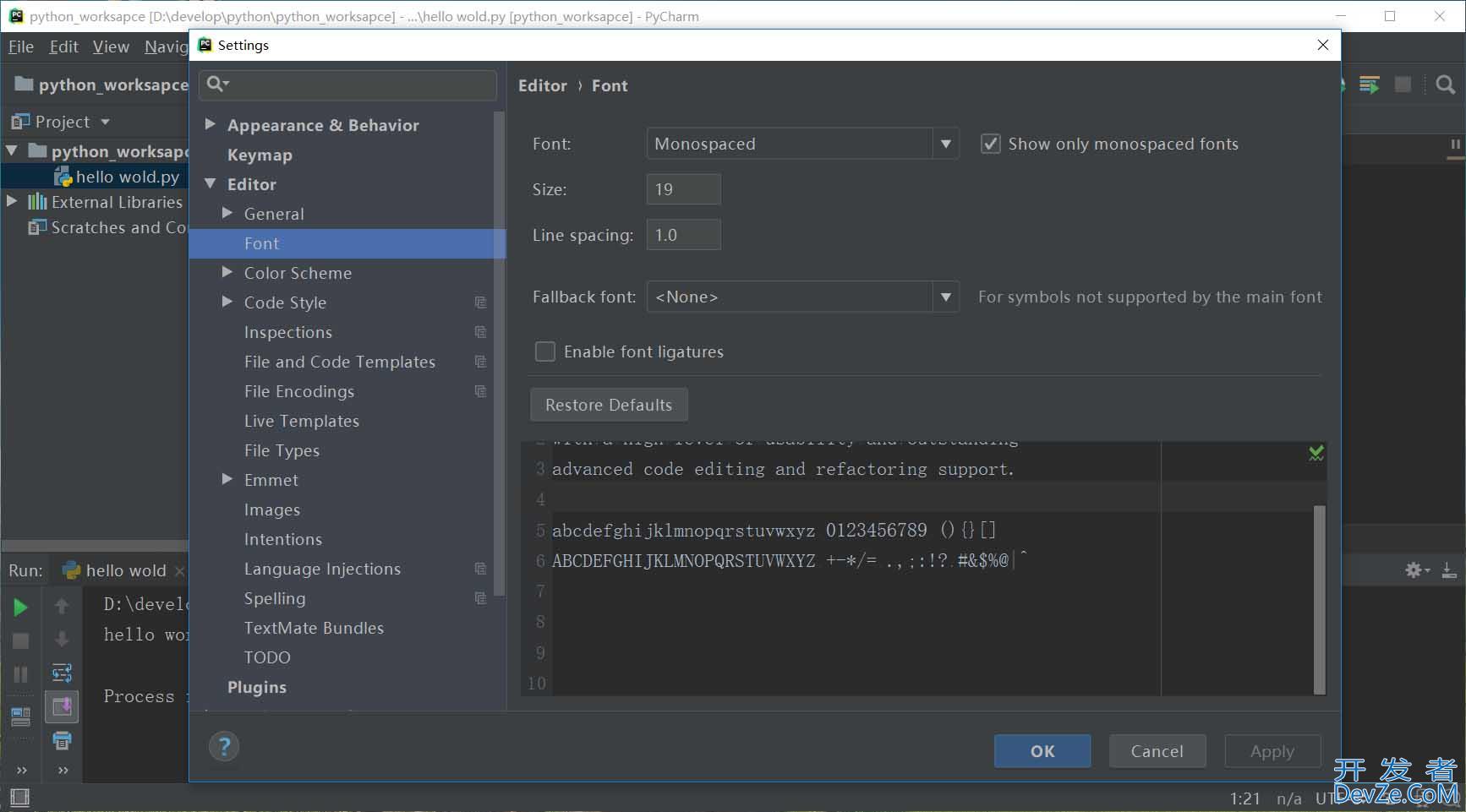The width and height of the screenshot is (1466, 812).
Task: Open TextMate Bundles settings
Action: coord(314,628)
